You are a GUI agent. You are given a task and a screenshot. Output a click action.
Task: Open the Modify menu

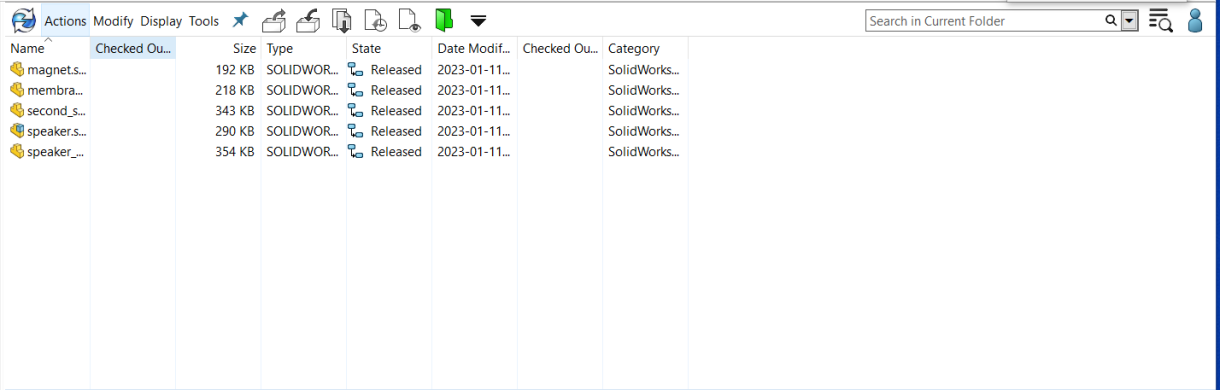[x=113, y=21]
